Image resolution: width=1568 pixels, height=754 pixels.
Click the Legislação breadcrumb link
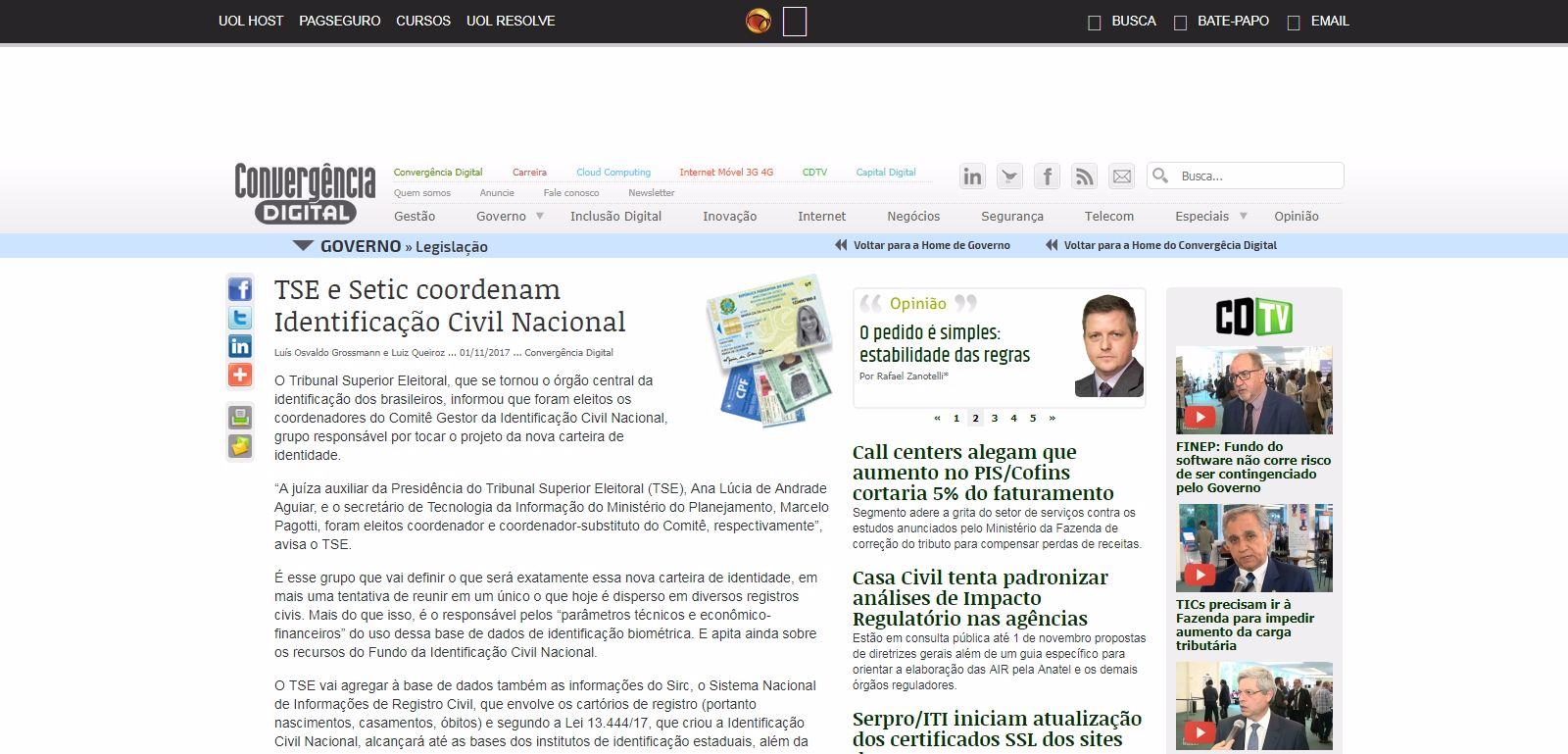(452, 247)
